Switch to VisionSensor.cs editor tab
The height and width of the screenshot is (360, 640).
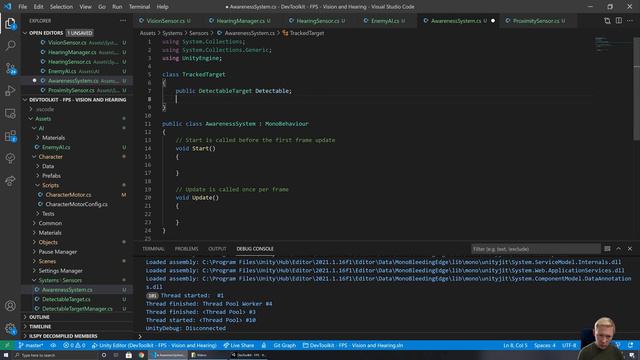(x=168, y=20)
